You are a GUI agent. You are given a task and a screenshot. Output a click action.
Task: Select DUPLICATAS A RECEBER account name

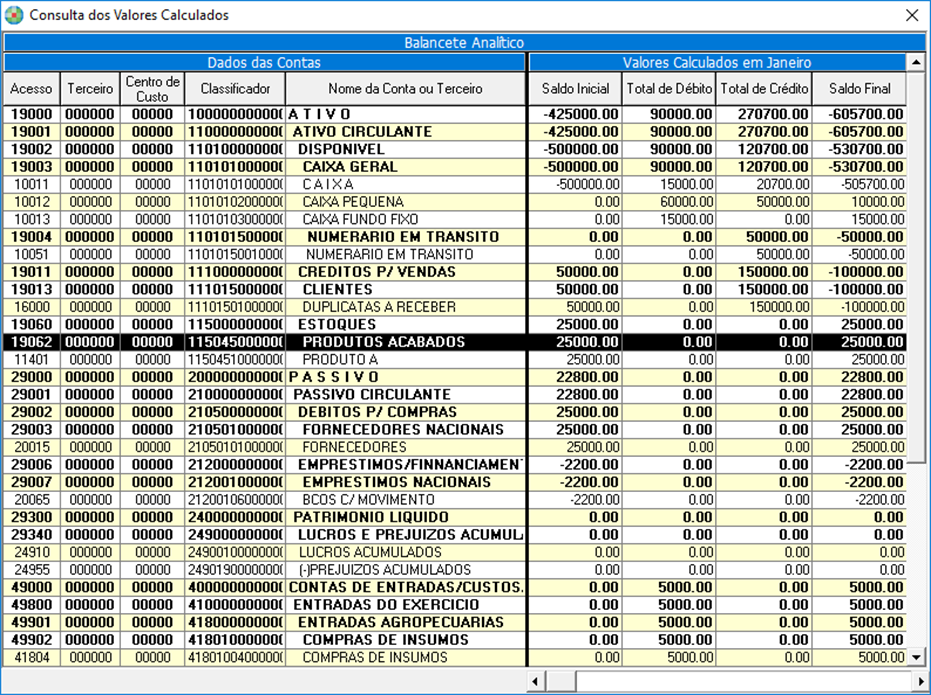[x=379, y=307]
